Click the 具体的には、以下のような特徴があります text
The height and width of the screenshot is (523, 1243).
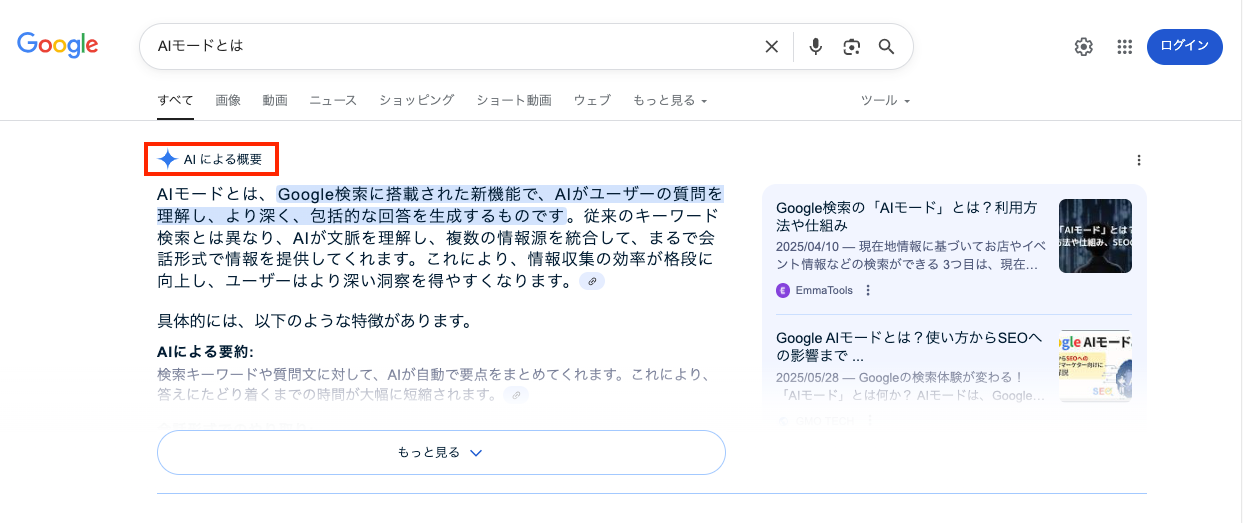(x=315, y=321)
